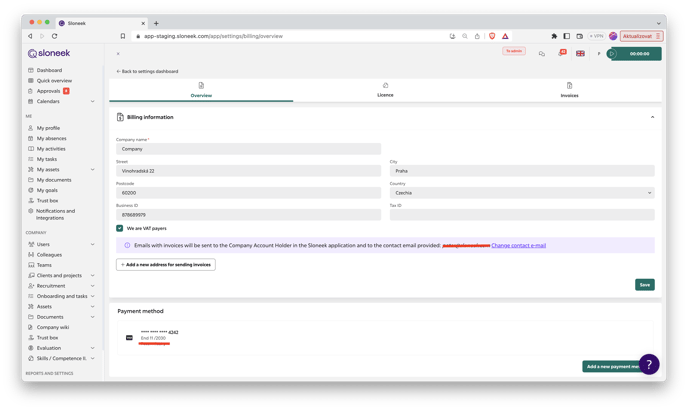Click the browser address bar URL

coord(213,36)
